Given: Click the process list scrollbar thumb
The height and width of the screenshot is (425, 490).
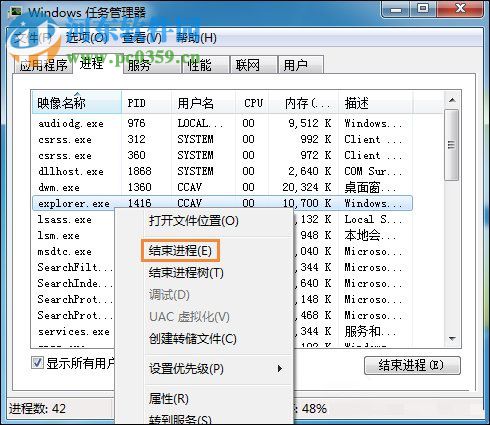Looking at the screenshot, I should click(x=452, y=145).
